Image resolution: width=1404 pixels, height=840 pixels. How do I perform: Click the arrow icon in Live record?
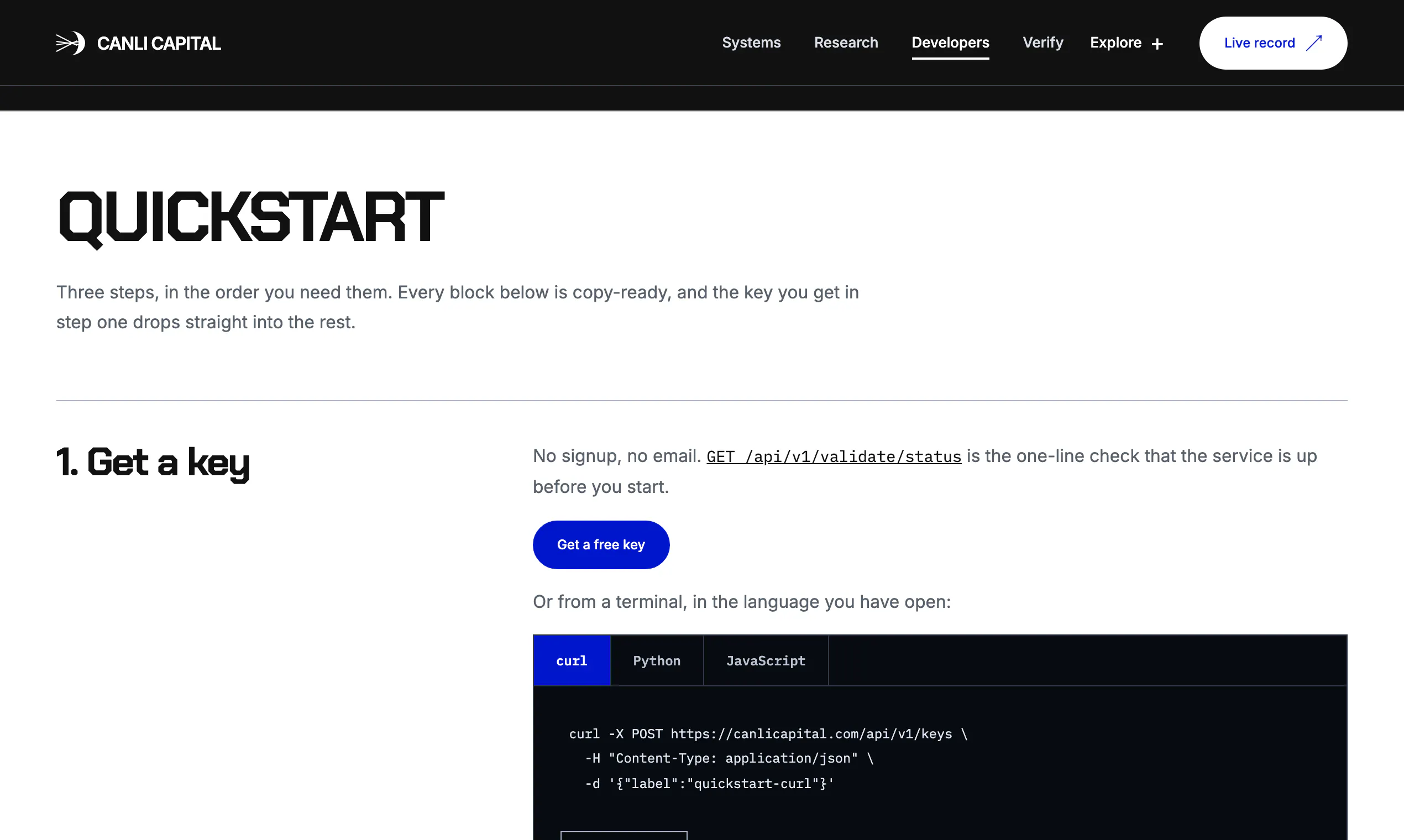pyautogui.click(x=1314, y=43)
